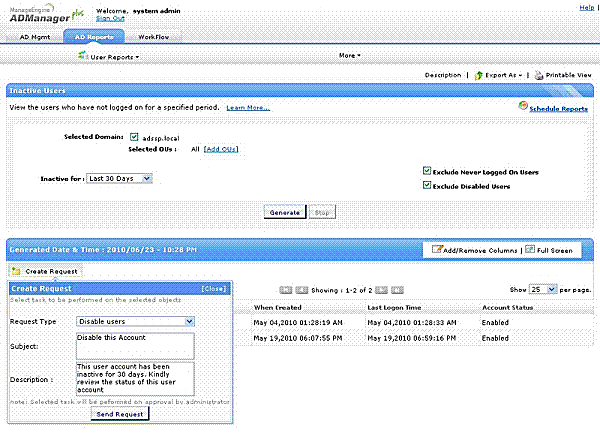600x433 pixels.
Task: Click the Schedule Reports icon
Action: click(x=523, y=106)
